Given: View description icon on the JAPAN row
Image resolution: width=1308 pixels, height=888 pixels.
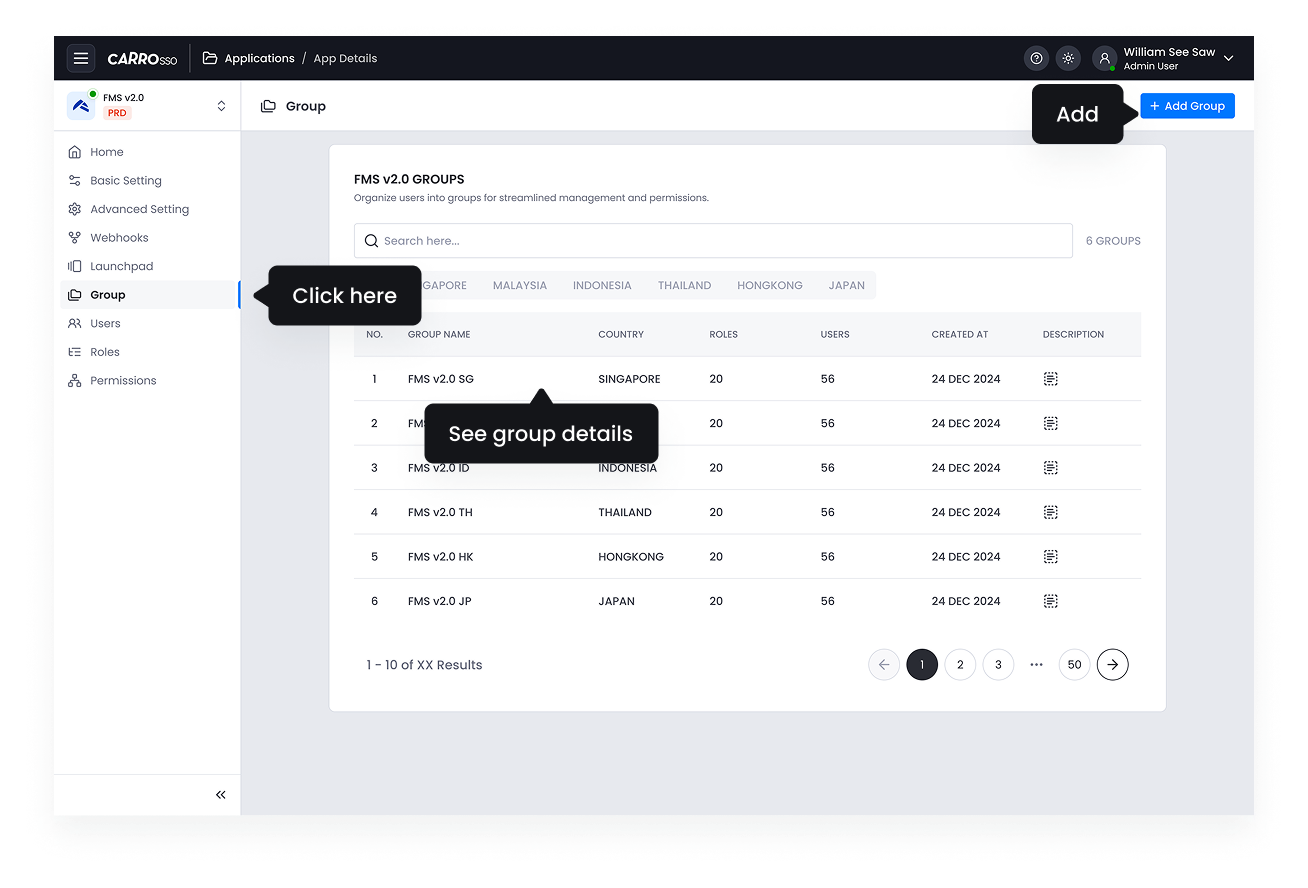Looking at the screenshot, I should click(1050, 600).
